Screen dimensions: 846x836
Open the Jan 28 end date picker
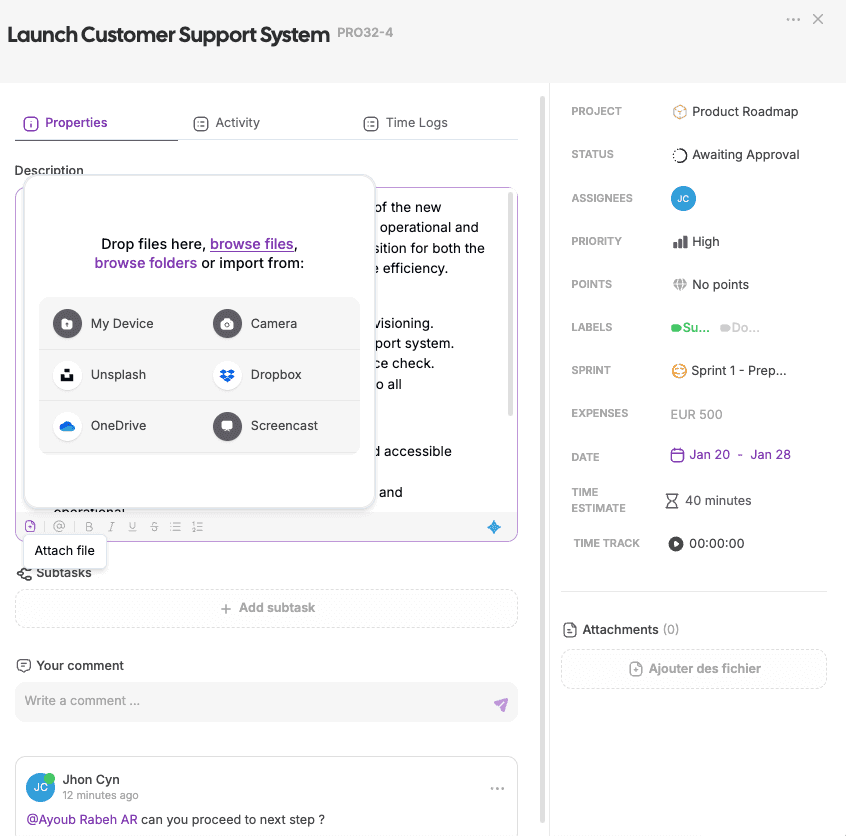770,455
